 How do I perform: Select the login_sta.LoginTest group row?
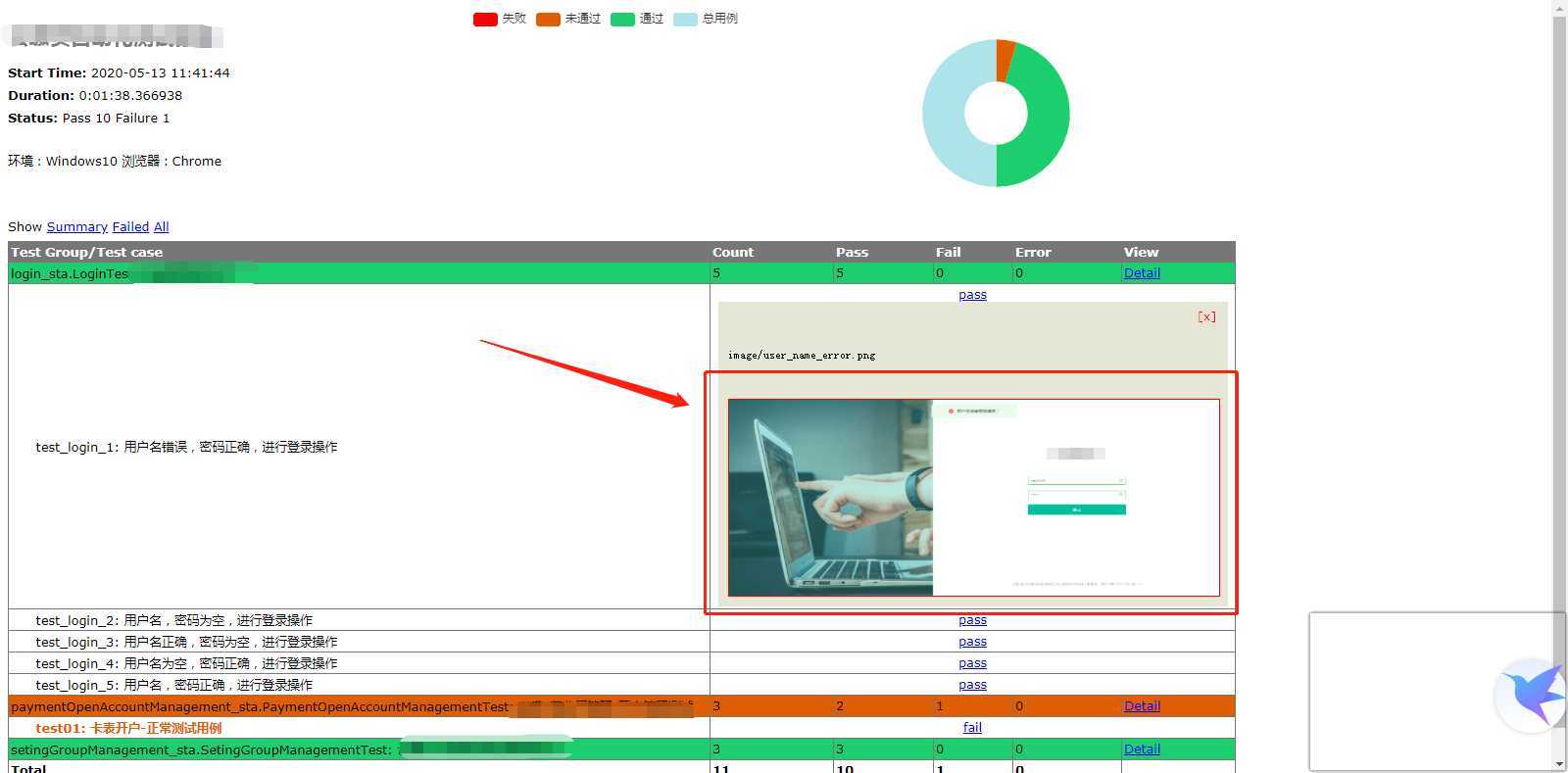tap(621, 273)
